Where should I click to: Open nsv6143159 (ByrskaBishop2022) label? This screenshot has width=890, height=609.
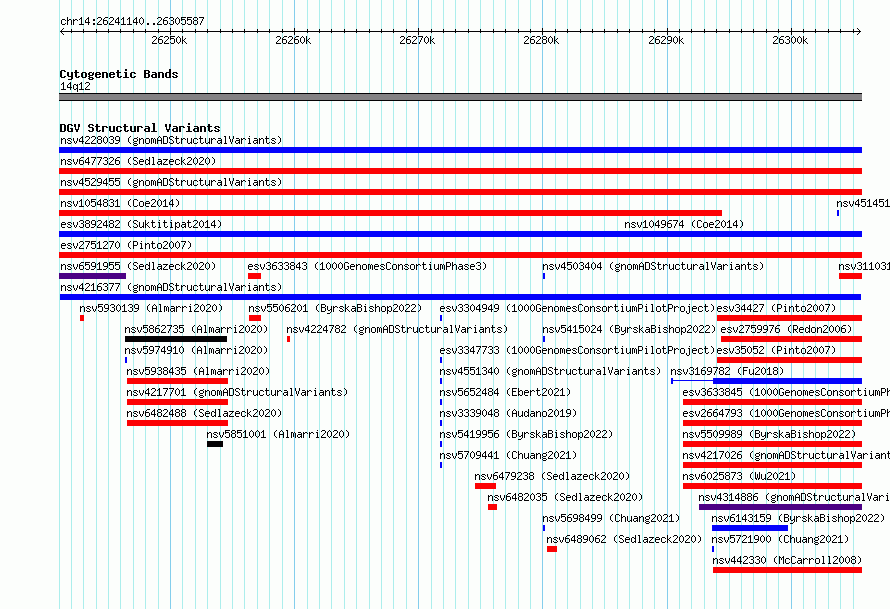(x=798, y=518)
